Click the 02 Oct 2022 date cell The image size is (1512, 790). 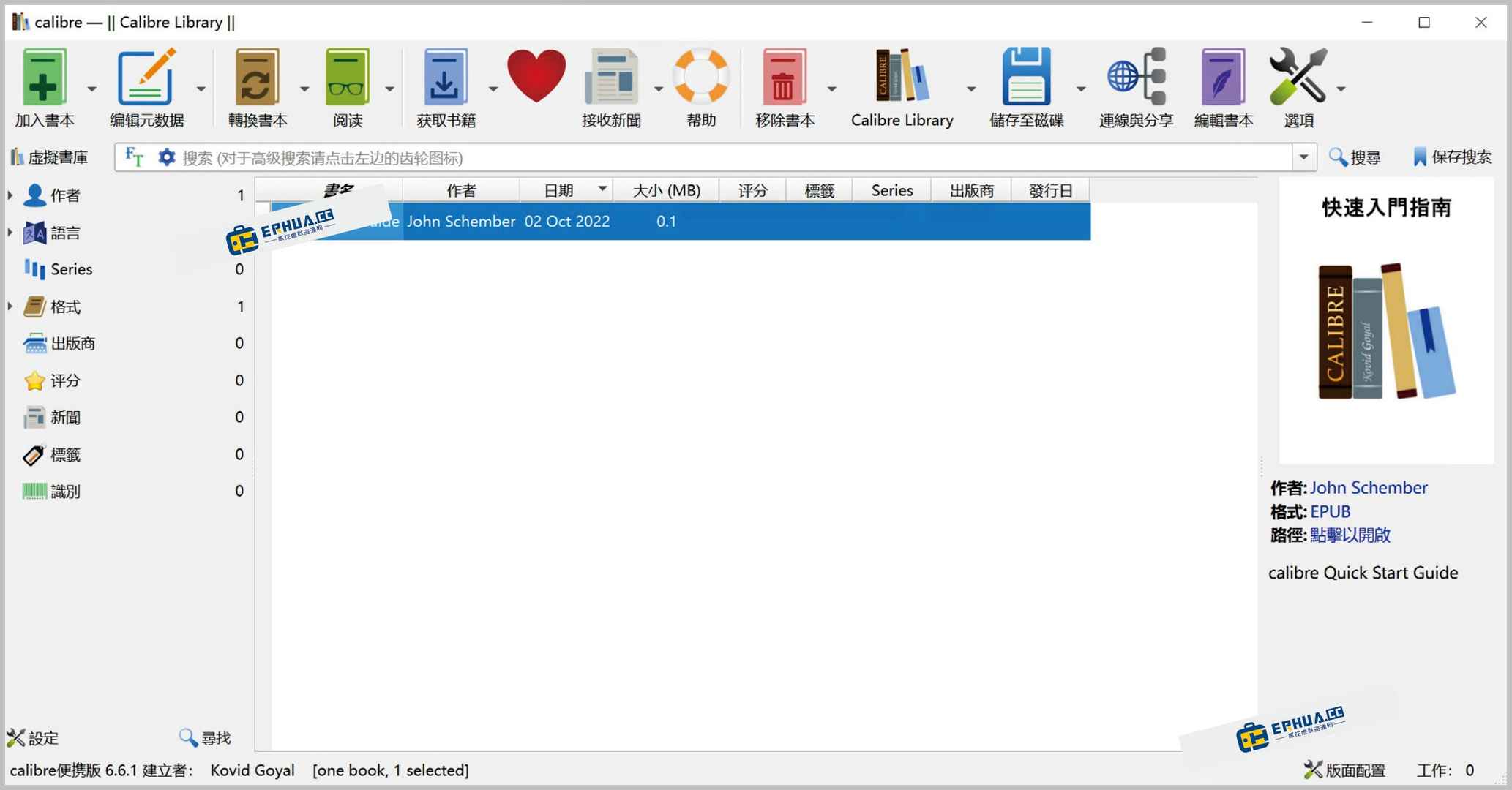pos(567,222)
